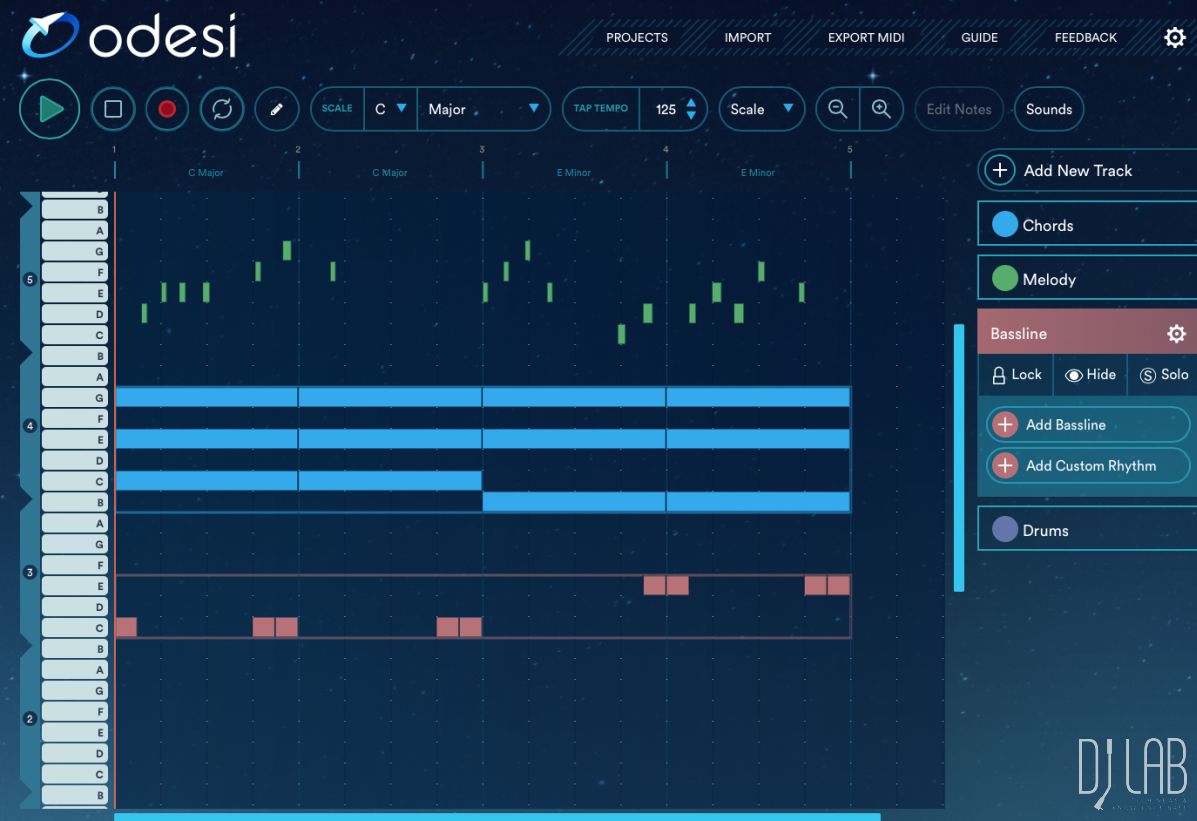Screen dimensions: 1197x821
Task: Expand the Major scale type dropdown
Action: [483, 109]
